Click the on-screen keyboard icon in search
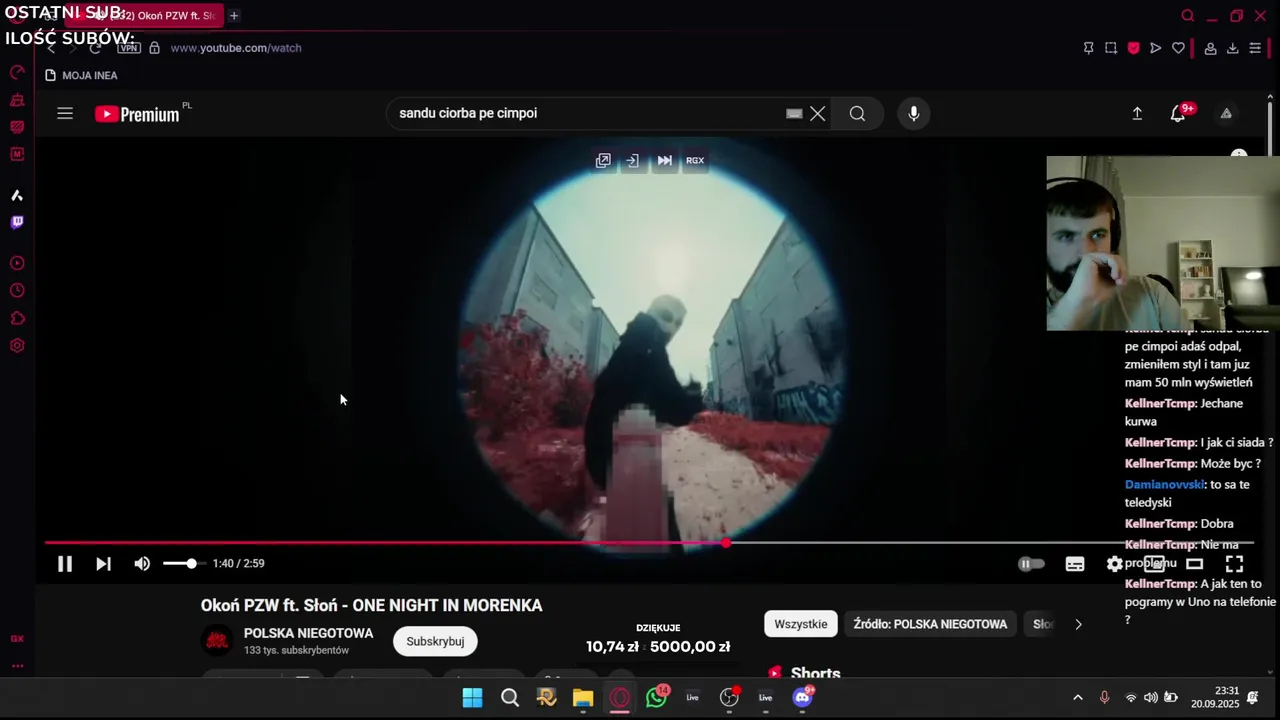The width and height of the screenshot is (1280, 720). (794, 114)
